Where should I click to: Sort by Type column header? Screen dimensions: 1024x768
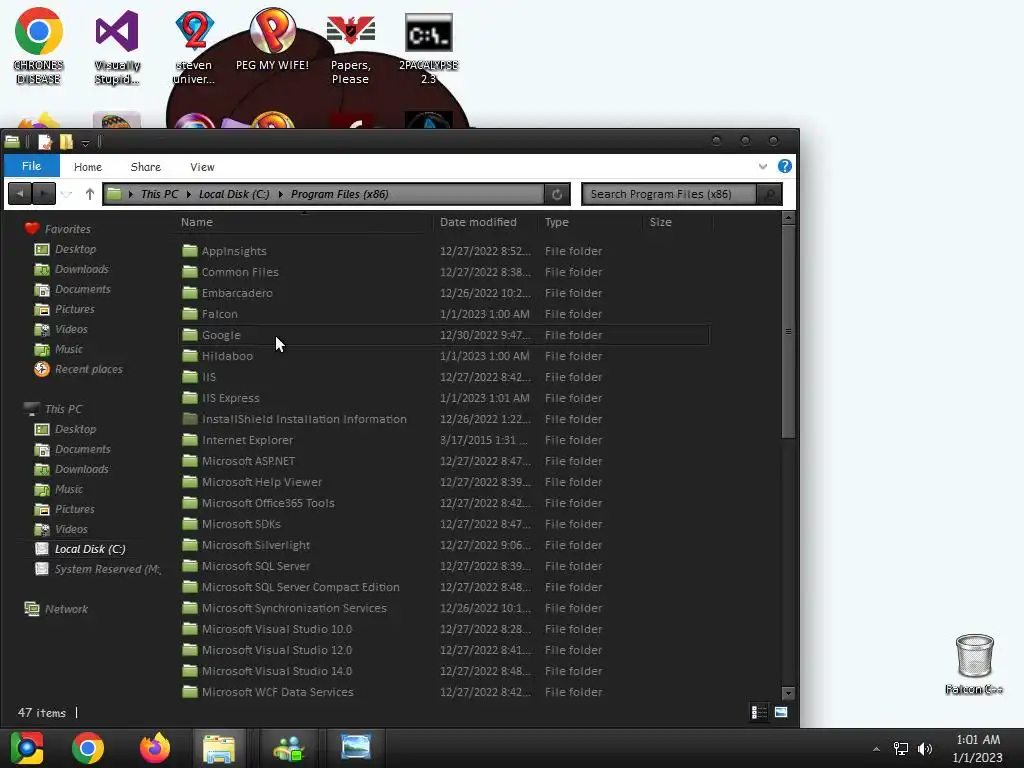click(591, 222)
